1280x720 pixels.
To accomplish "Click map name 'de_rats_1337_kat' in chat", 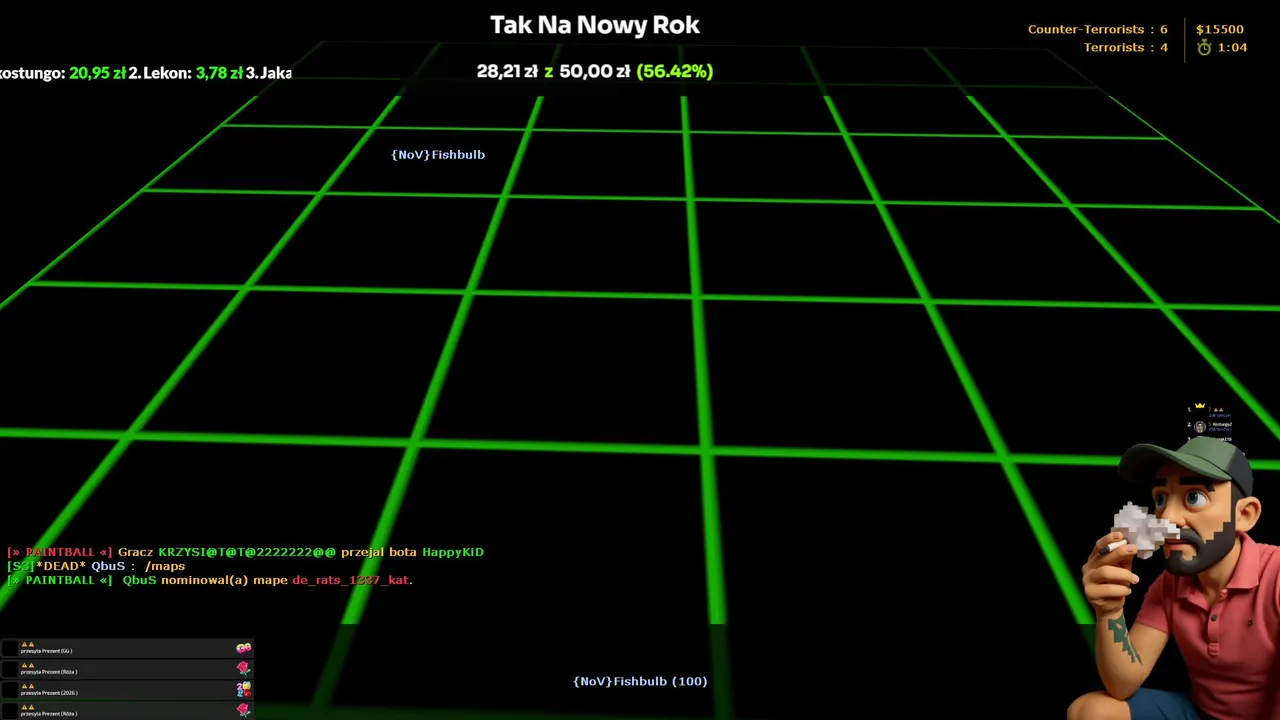I will click(x=350, y=580).
